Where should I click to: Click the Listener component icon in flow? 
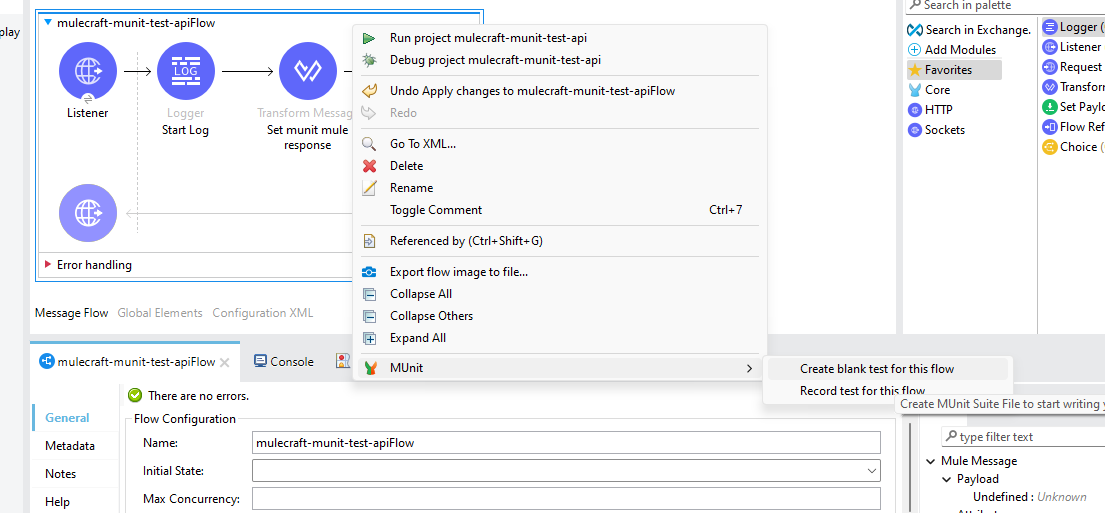pyautogui.click(x=88, y=71)
